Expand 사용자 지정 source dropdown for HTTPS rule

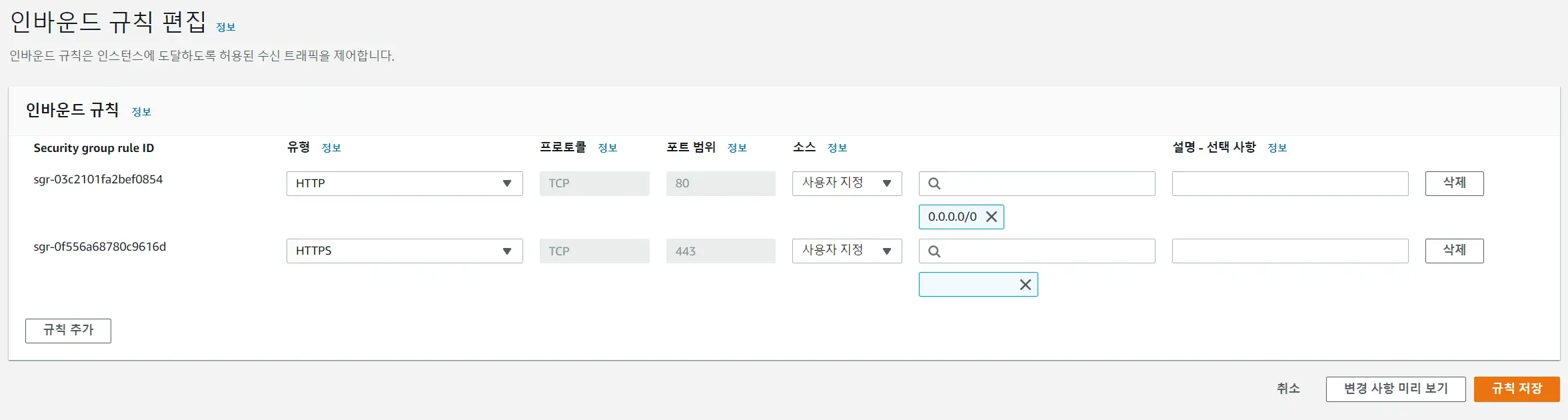coord(846,251)
